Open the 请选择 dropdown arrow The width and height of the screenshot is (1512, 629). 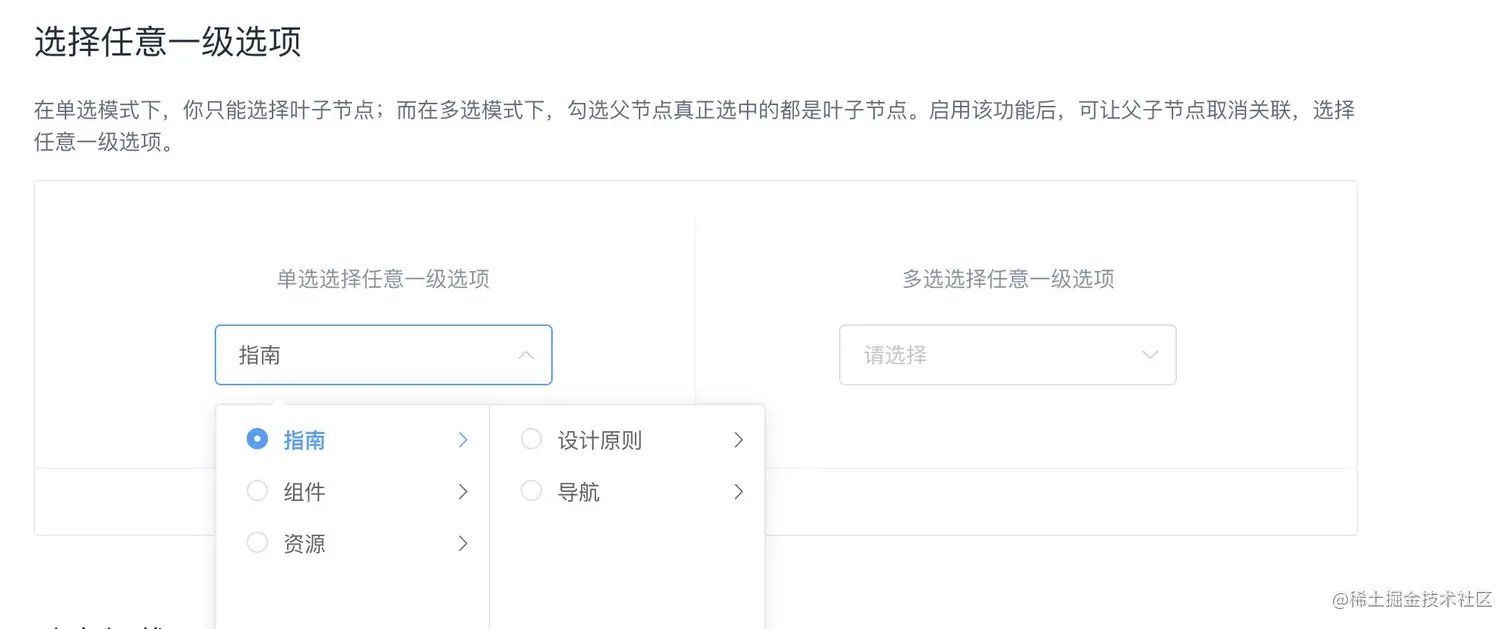[1150, 355]
